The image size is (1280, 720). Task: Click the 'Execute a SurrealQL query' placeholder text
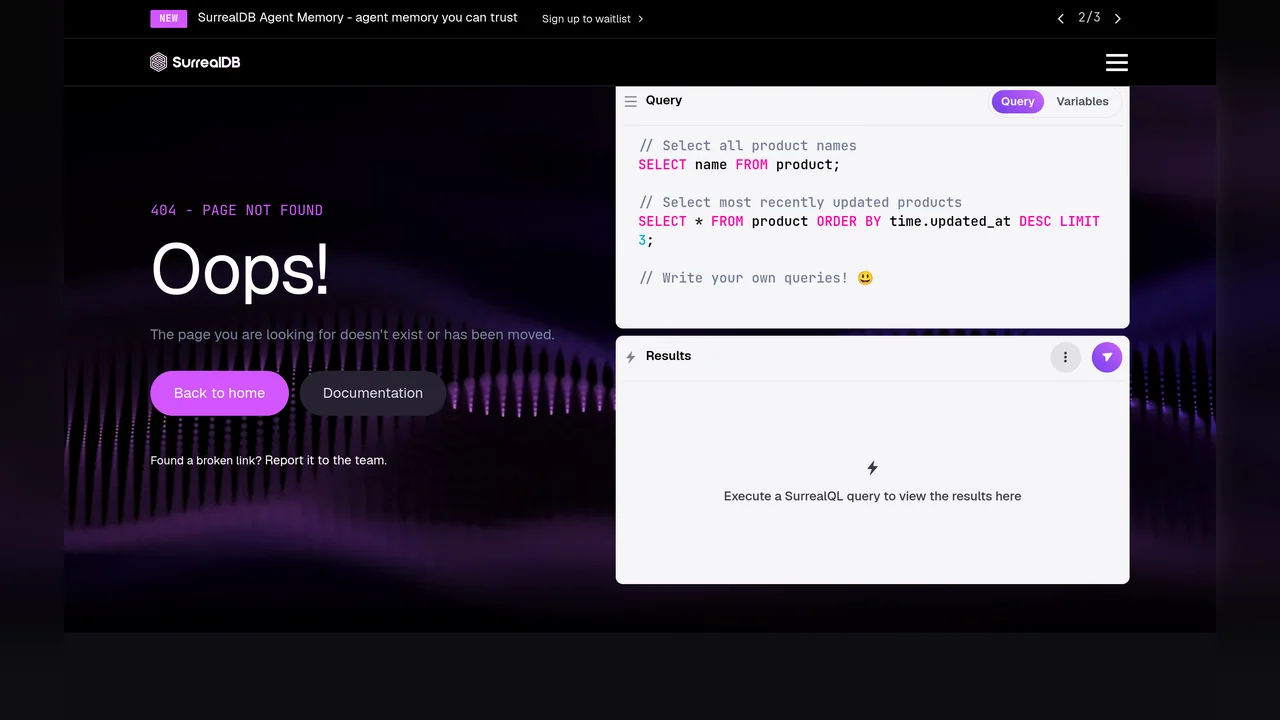click(x=872, y=496)
